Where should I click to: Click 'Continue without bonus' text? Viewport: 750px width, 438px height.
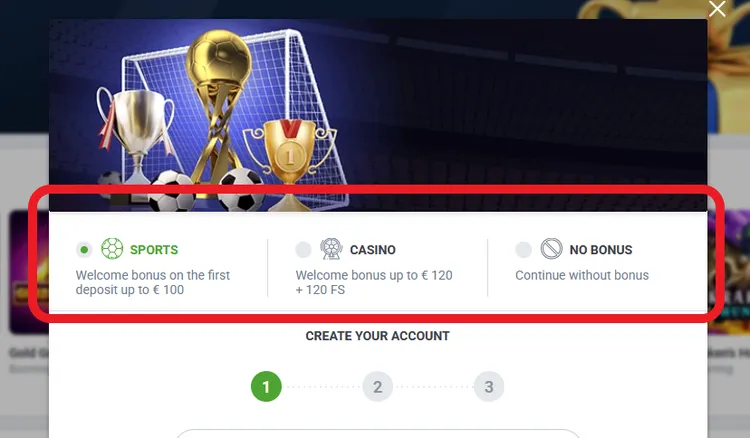pyautogui.click(x=582, y=275)
